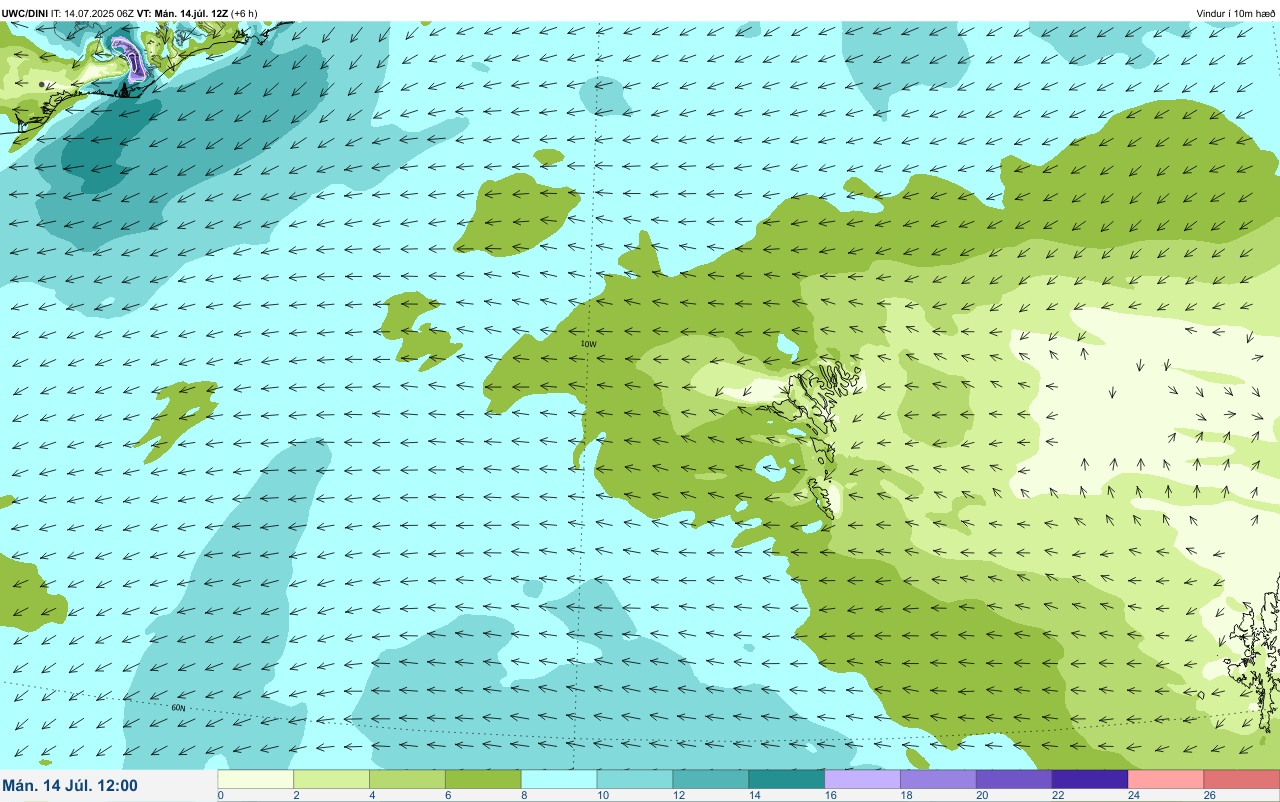Viewport: 1280px width, 802px height.
Task: Click the 20–22 violet legend swatch
Action: click(x=1015, y=779)
